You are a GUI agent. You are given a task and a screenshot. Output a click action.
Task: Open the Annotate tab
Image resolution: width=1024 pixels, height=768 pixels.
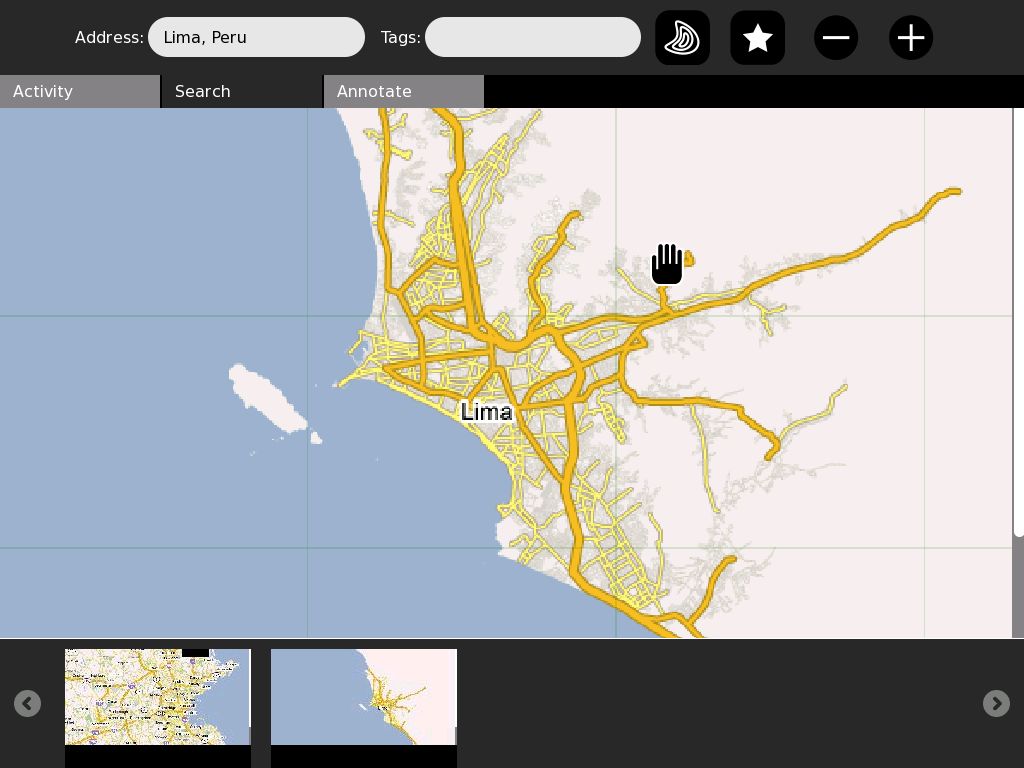(404, 91)
